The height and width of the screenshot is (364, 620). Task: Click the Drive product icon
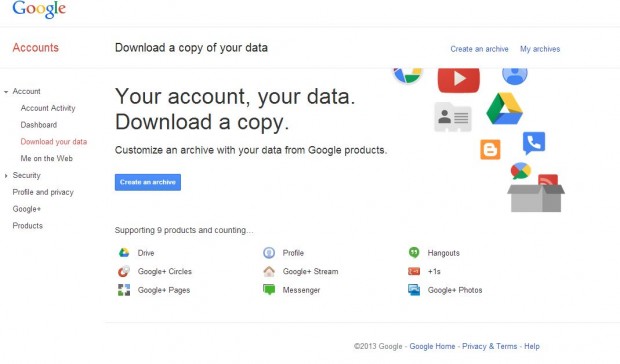(x=124, y=253)
